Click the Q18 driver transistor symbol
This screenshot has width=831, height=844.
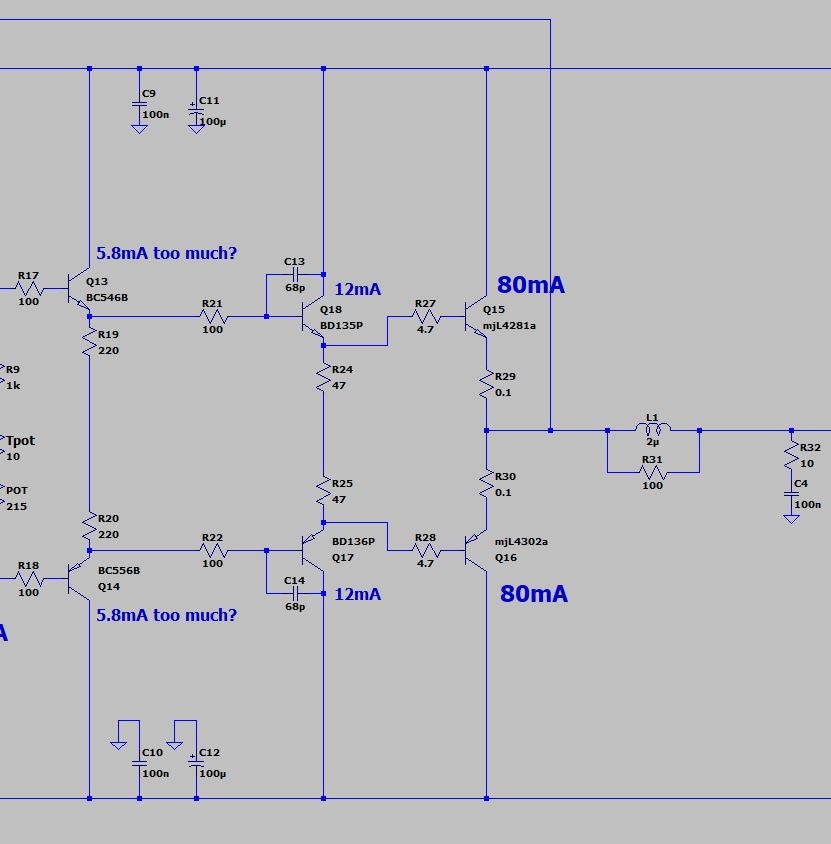pyautogui.click(x=313, y=318)
